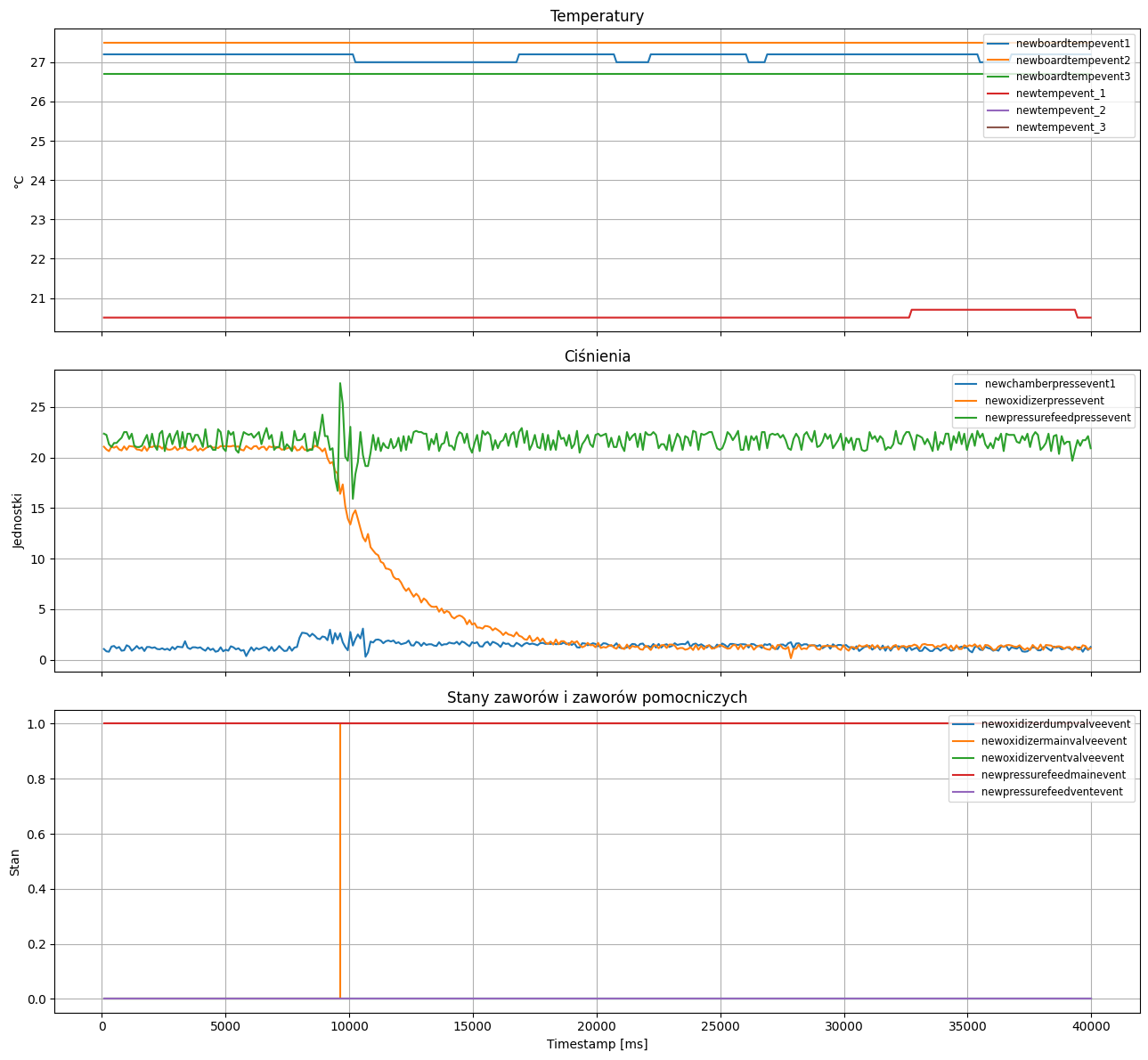
Task: Click the newtempevent_2 legend label
Action: (1061, 110)
